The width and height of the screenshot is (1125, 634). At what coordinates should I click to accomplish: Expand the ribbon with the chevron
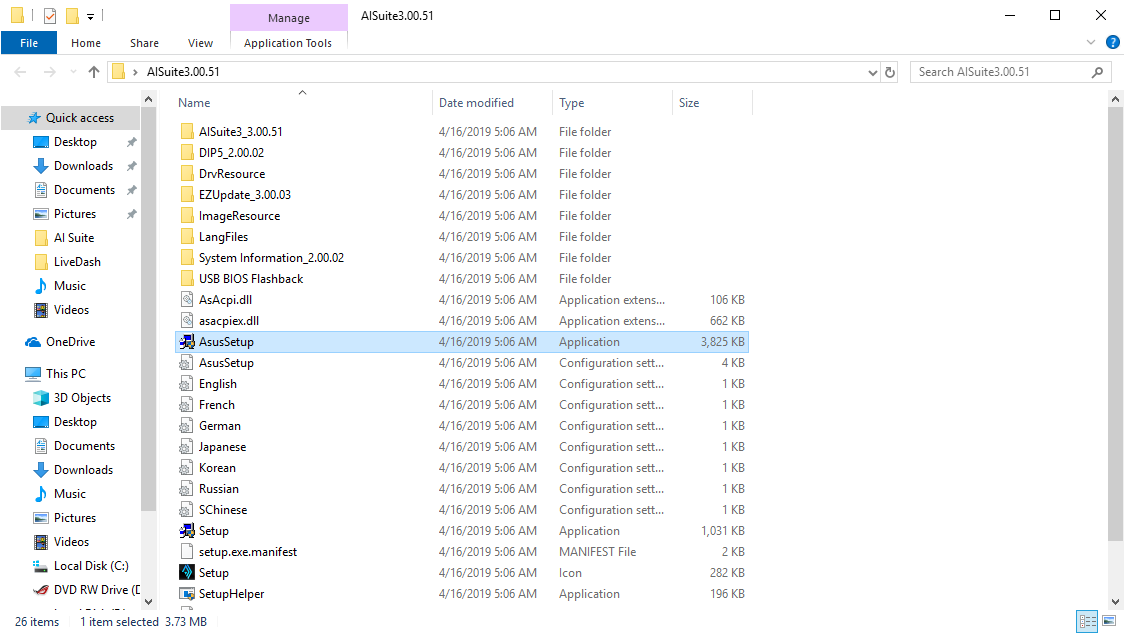coord(1091,42)
